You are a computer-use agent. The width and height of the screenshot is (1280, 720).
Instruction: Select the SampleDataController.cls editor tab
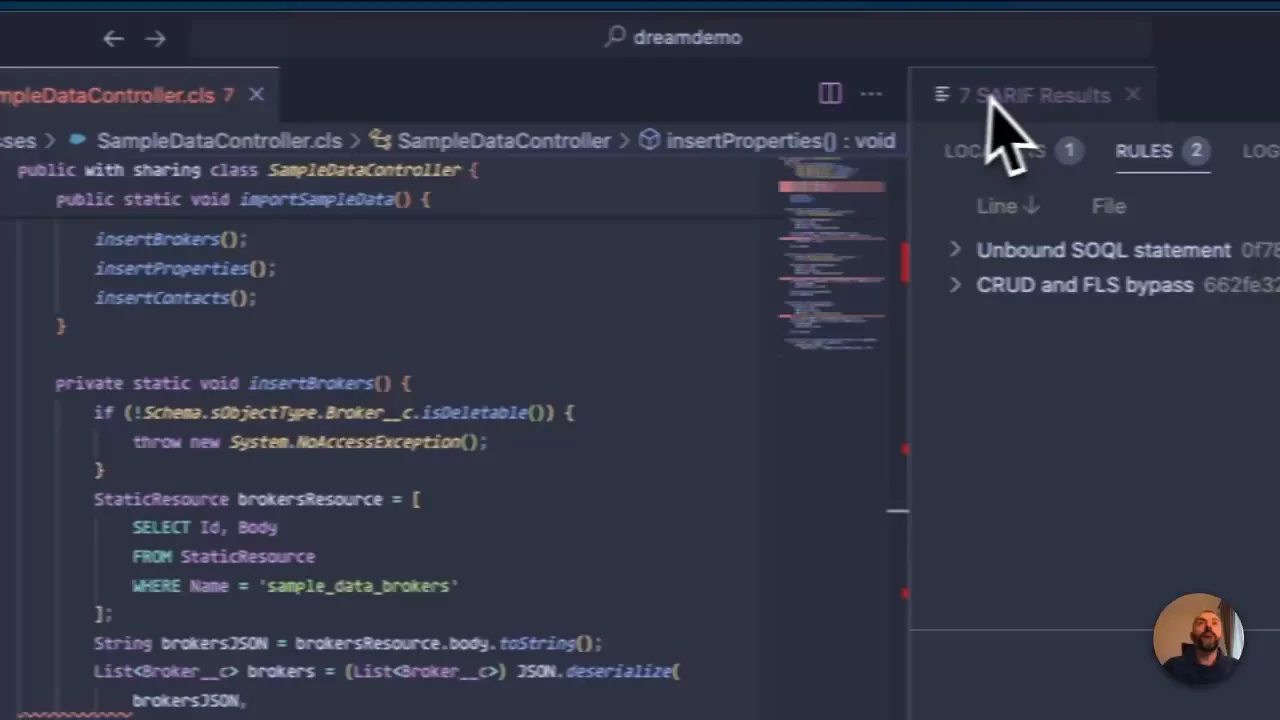108,95
